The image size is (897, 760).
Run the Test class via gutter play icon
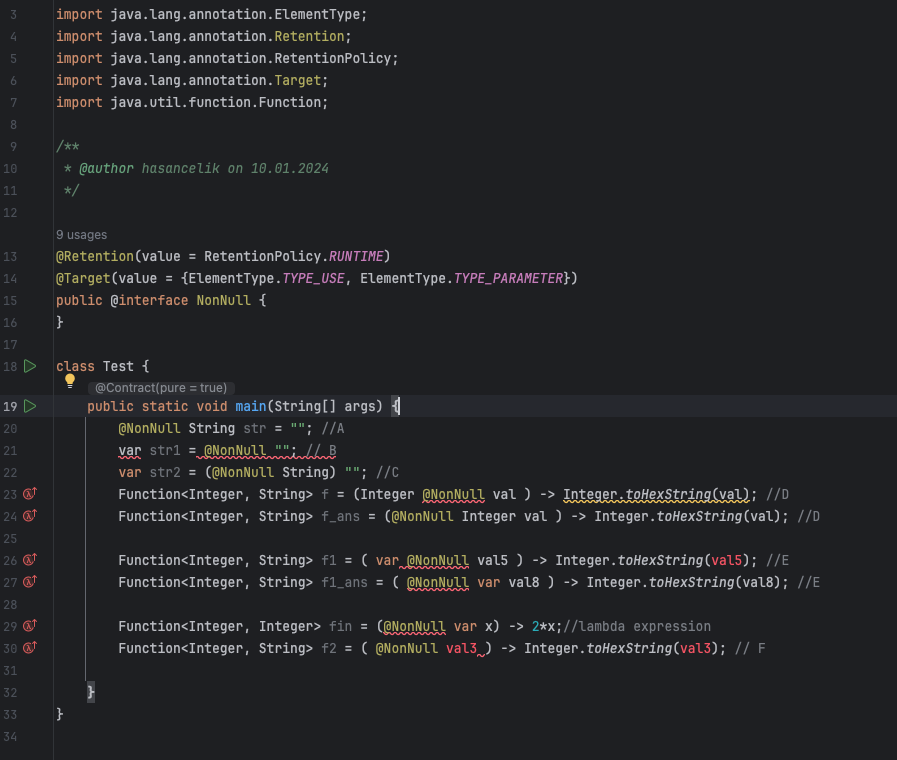pos(29,366)
